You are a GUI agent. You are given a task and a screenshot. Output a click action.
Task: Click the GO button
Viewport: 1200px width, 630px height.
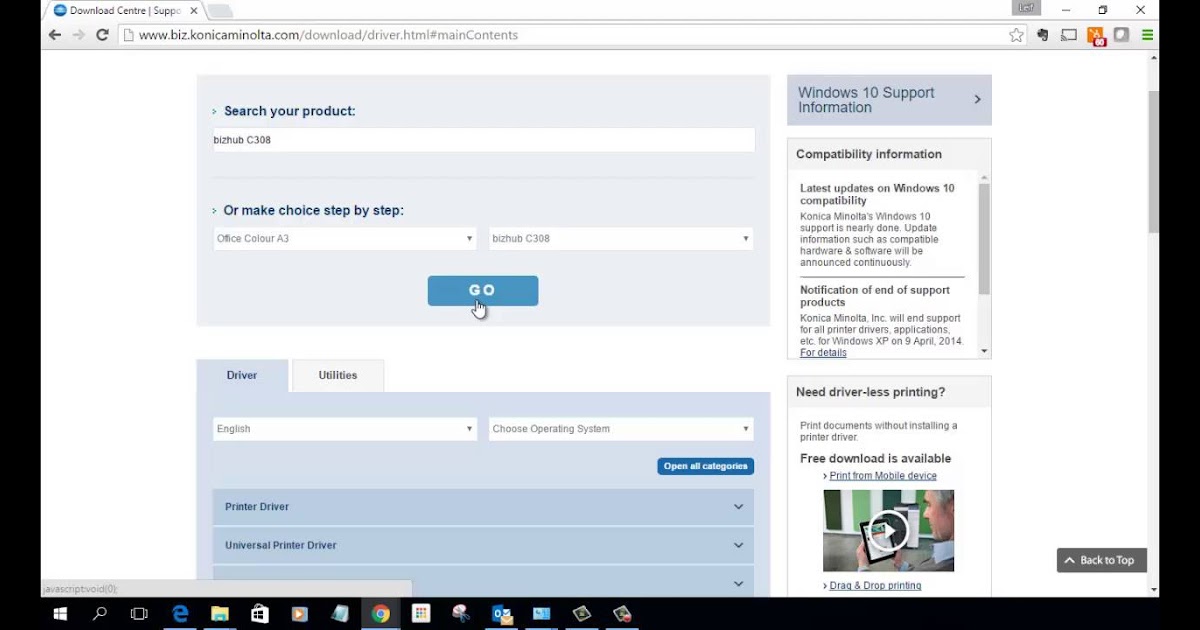(x=483, y=291)
